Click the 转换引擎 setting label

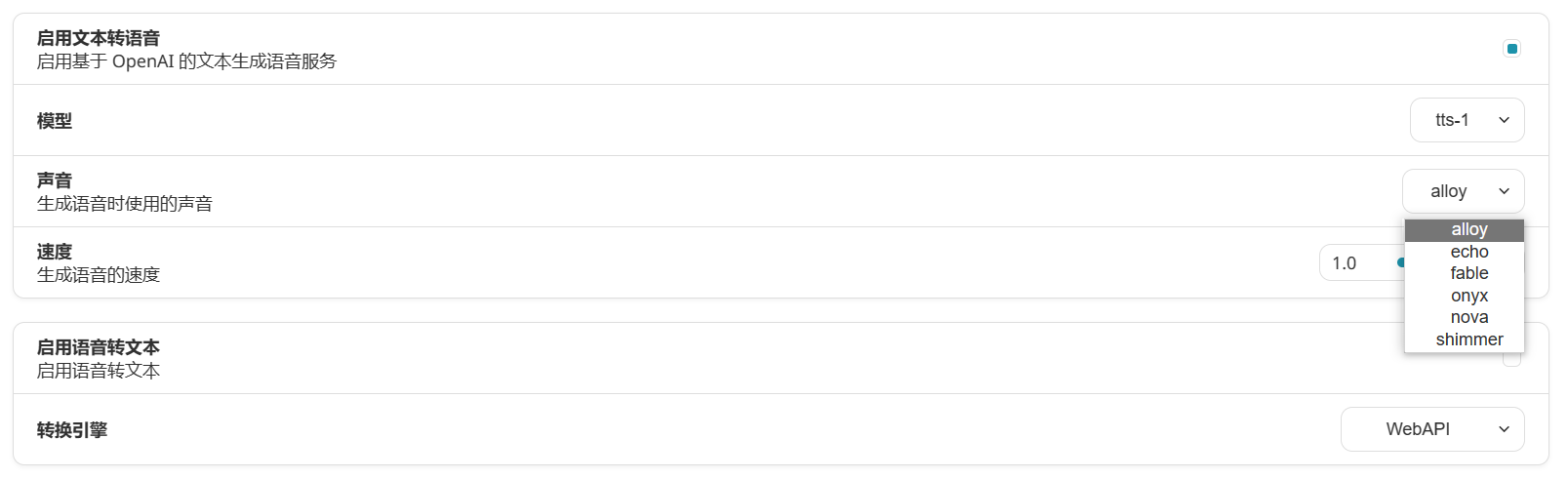tap(72, 430)
